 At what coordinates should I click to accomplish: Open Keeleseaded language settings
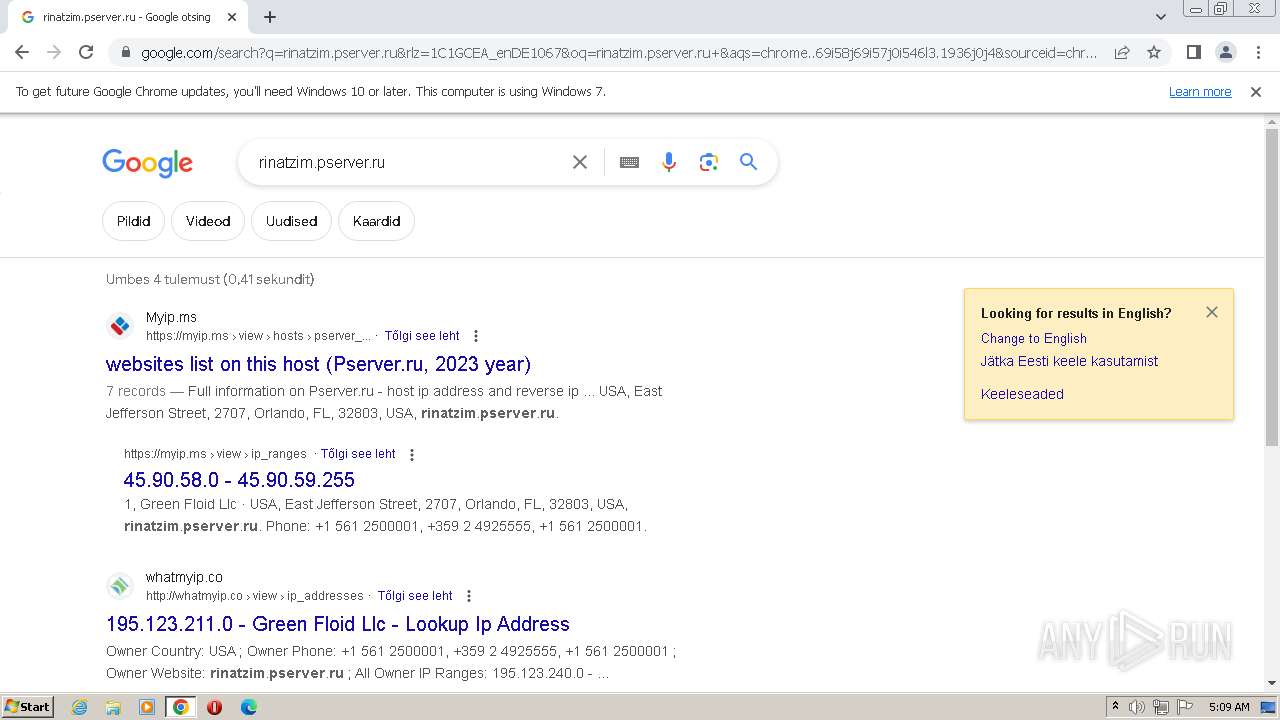click(x=1022, y=394)
